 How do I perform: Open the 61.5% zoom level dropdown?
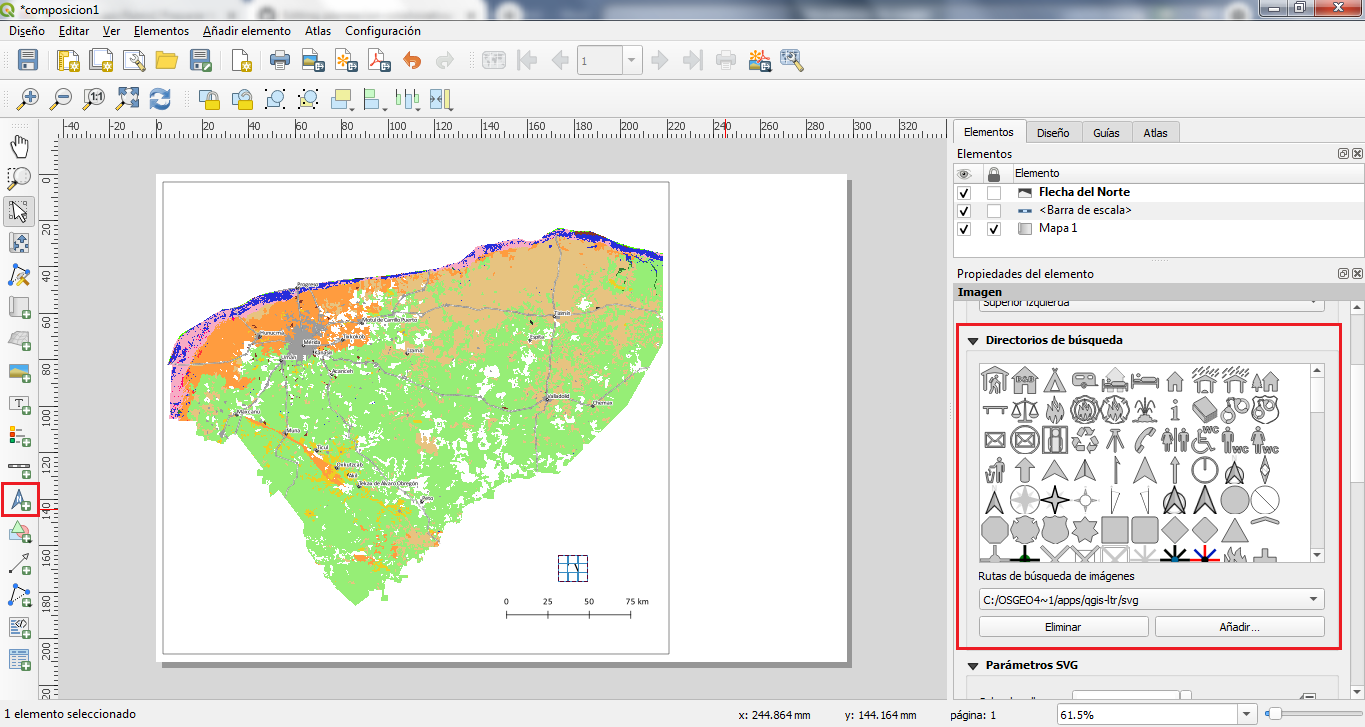coord(1246,715)
